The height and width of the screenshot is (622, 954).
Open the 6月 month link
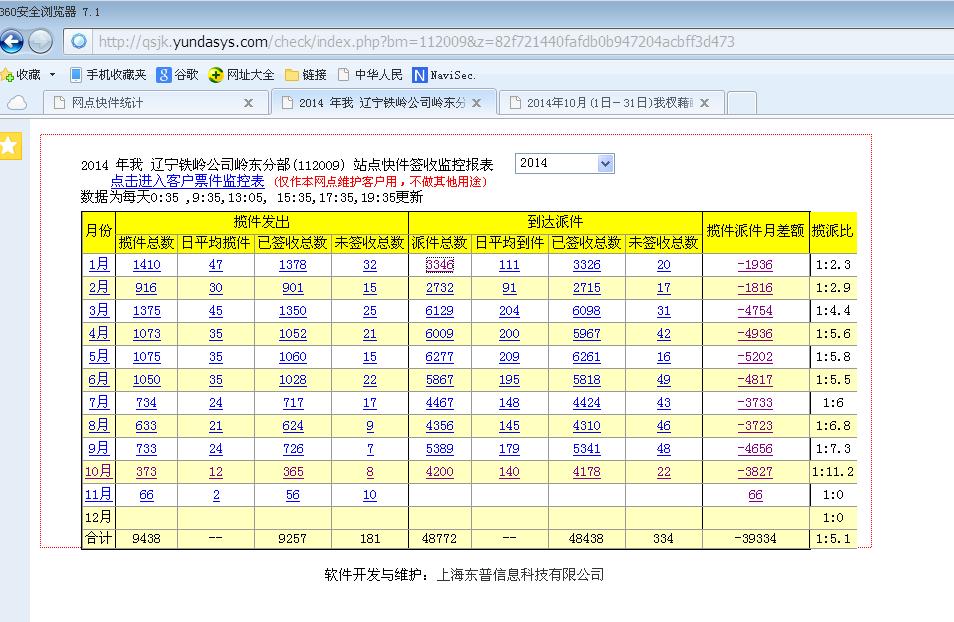point(99,379)
